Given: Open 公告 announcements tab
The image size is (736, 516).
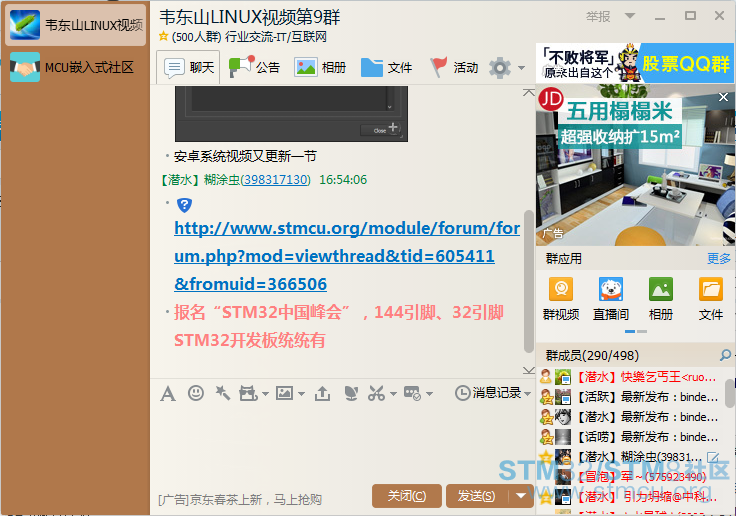Looking at the screenshot, I should click(x=254, y=67).
